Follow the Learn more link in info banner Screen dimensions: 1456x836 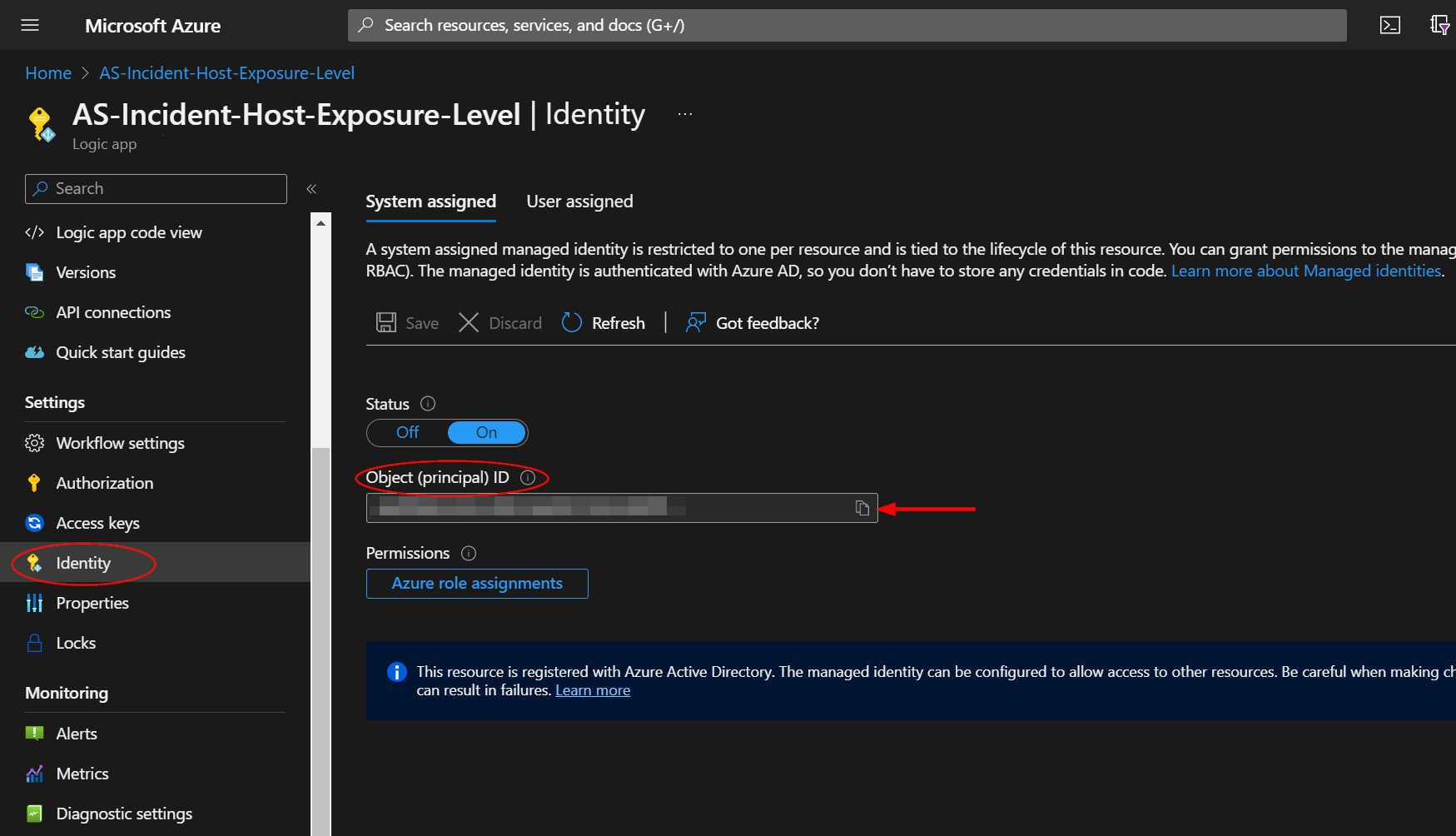point(593,690)
